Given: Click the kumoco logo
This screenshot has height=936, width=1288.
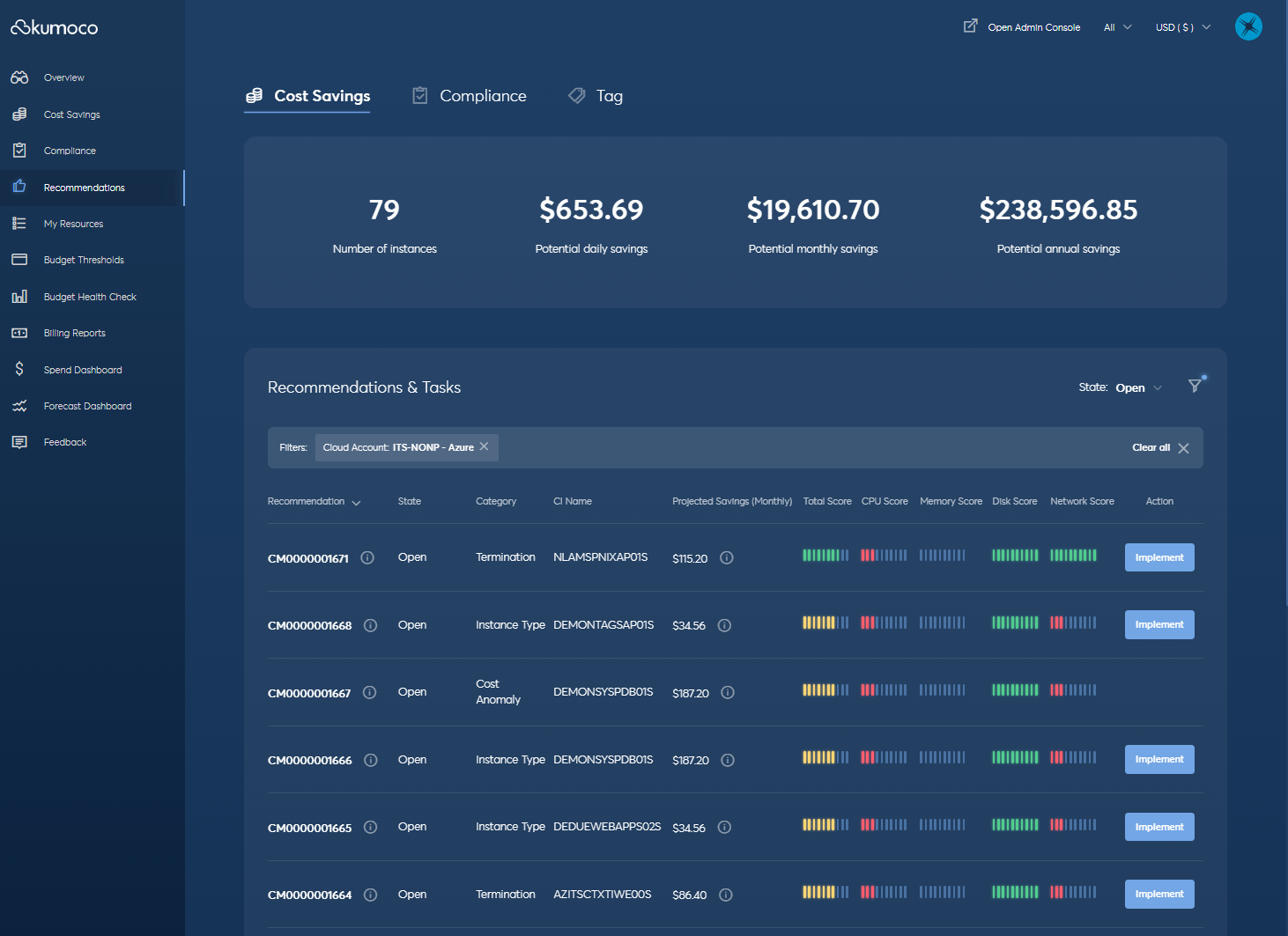Looking at the screenshot, I should [x=55, y=27].
